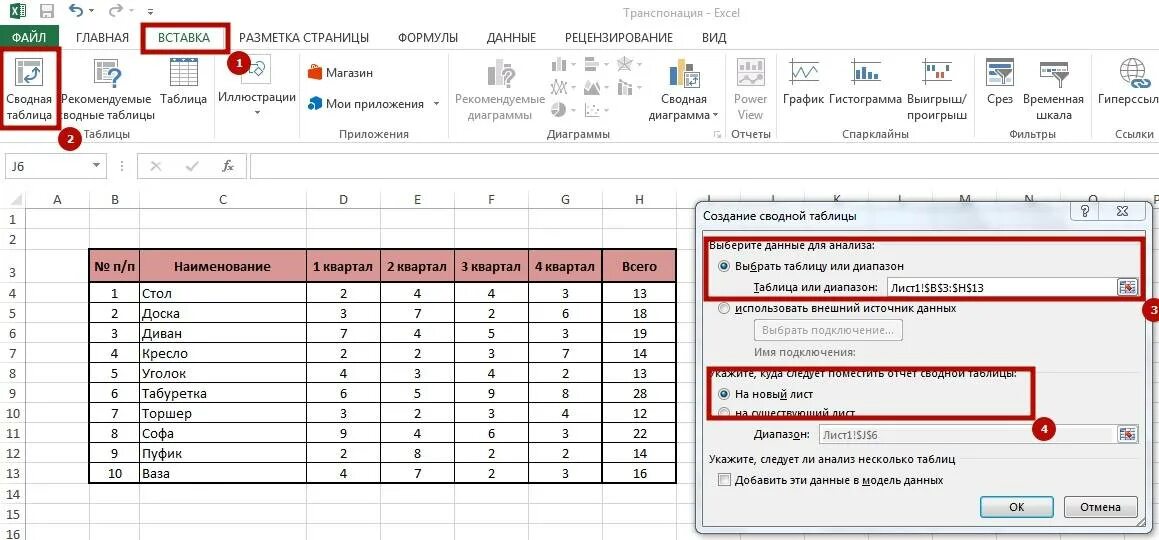
Task: Expand the Иллюстрации dropdown arrow
Action: (257, 113)
